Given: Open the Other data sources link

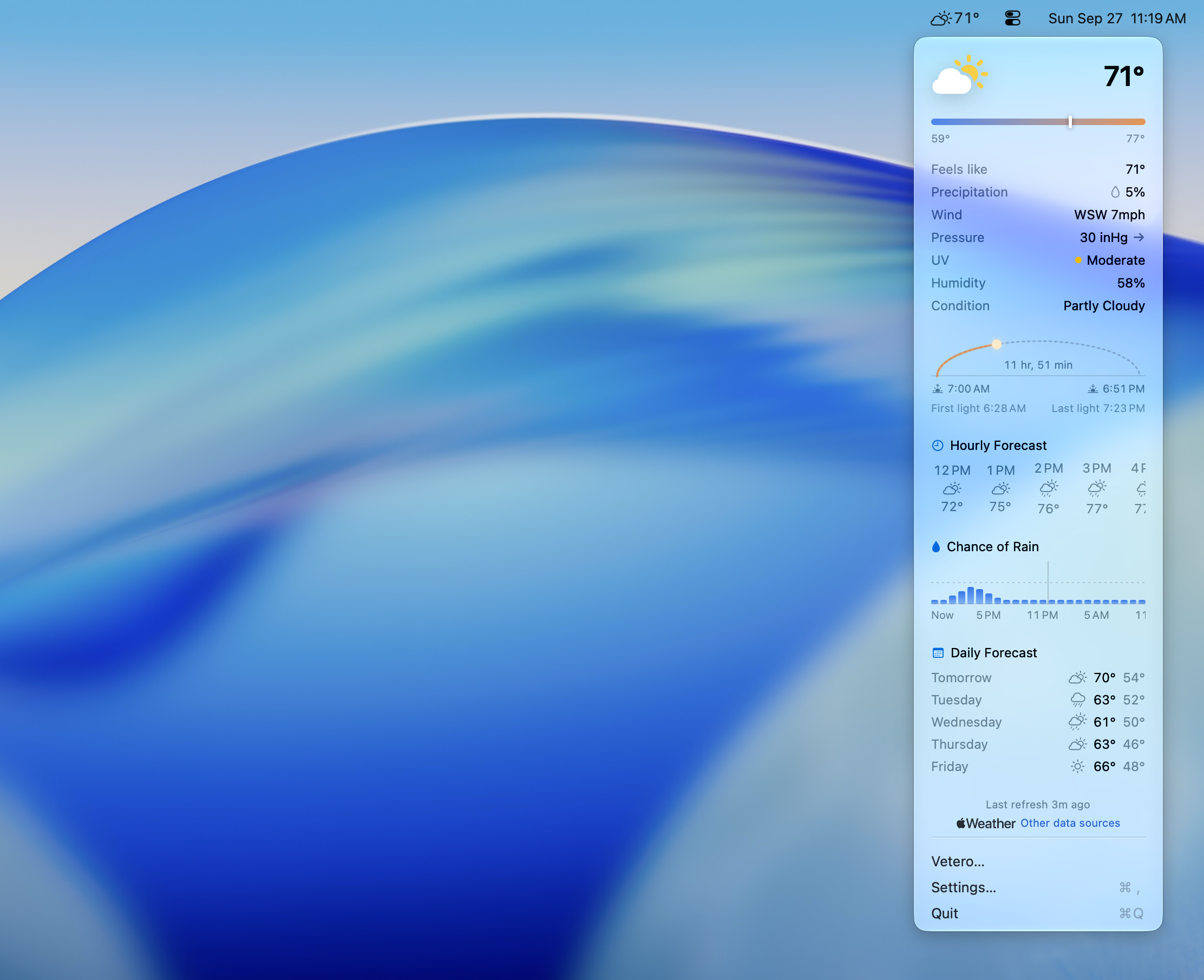Looking at the screenshot, I should [x=1070, y=823].
